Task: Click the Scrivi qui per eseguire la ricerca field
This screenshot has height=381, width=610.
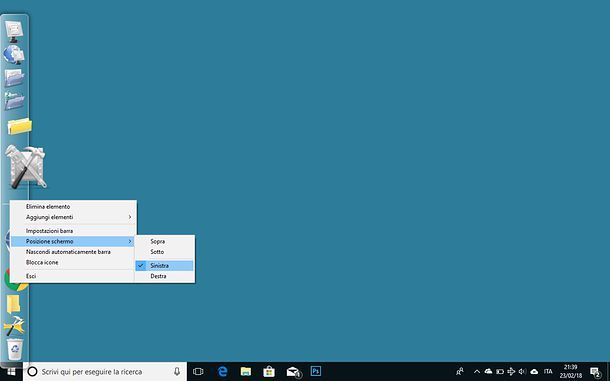Action: (105, 372)
